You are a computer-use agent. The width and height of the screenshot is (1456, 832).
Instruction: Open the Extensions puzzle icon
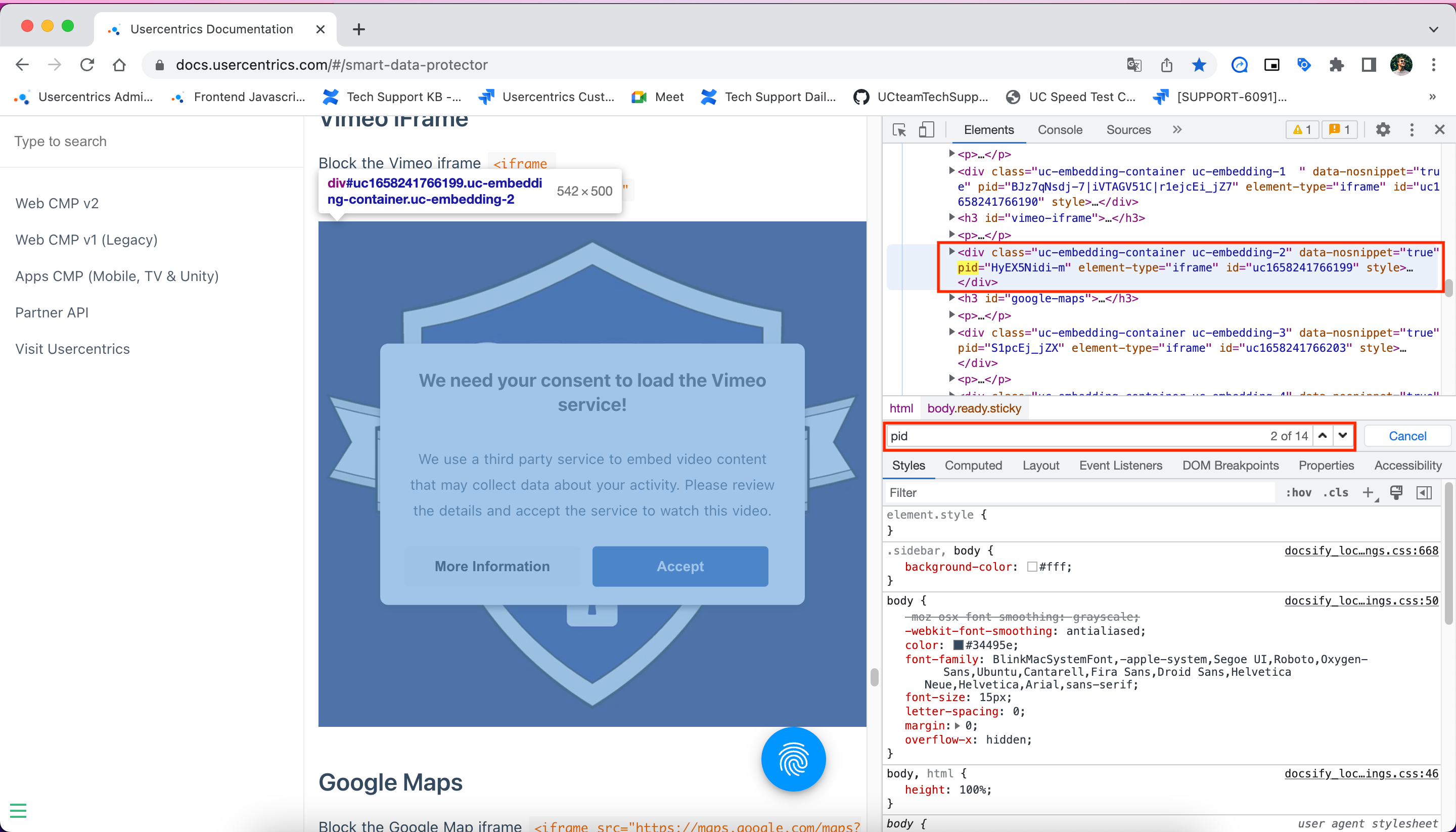tap(1336, 65)
